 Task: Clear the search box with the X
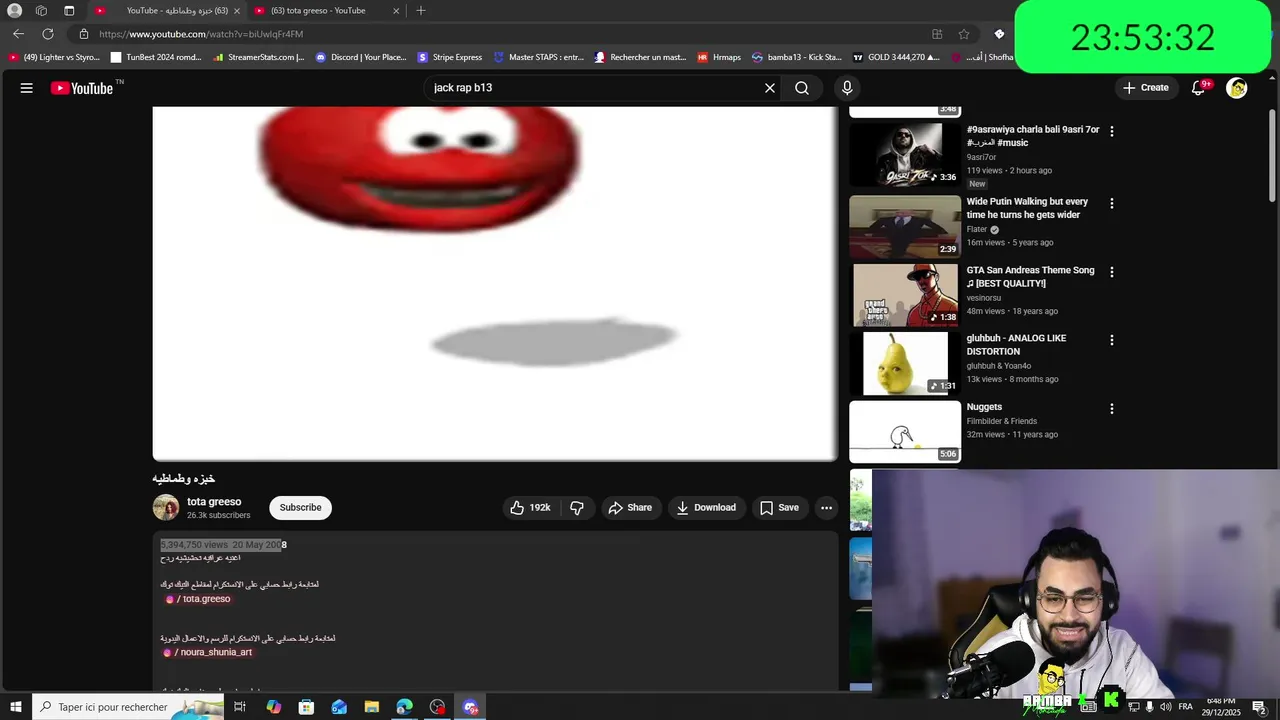(770, 88)
